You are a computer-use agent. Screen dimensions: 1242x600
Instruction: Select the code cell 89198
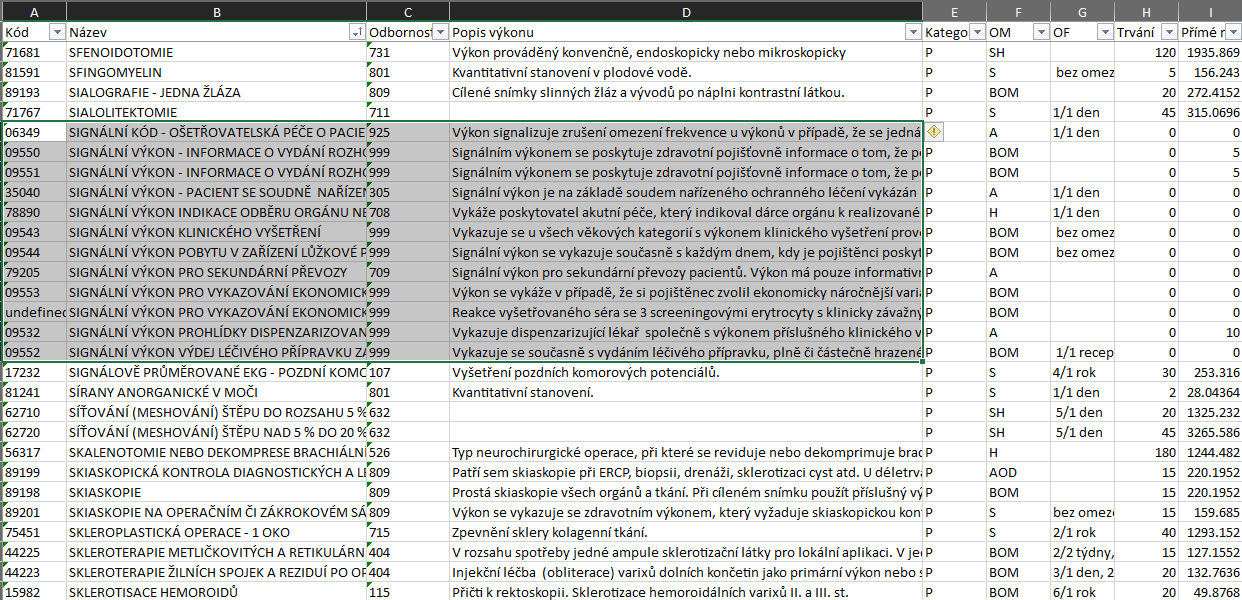pyautogui.click(x=34, y=492)
